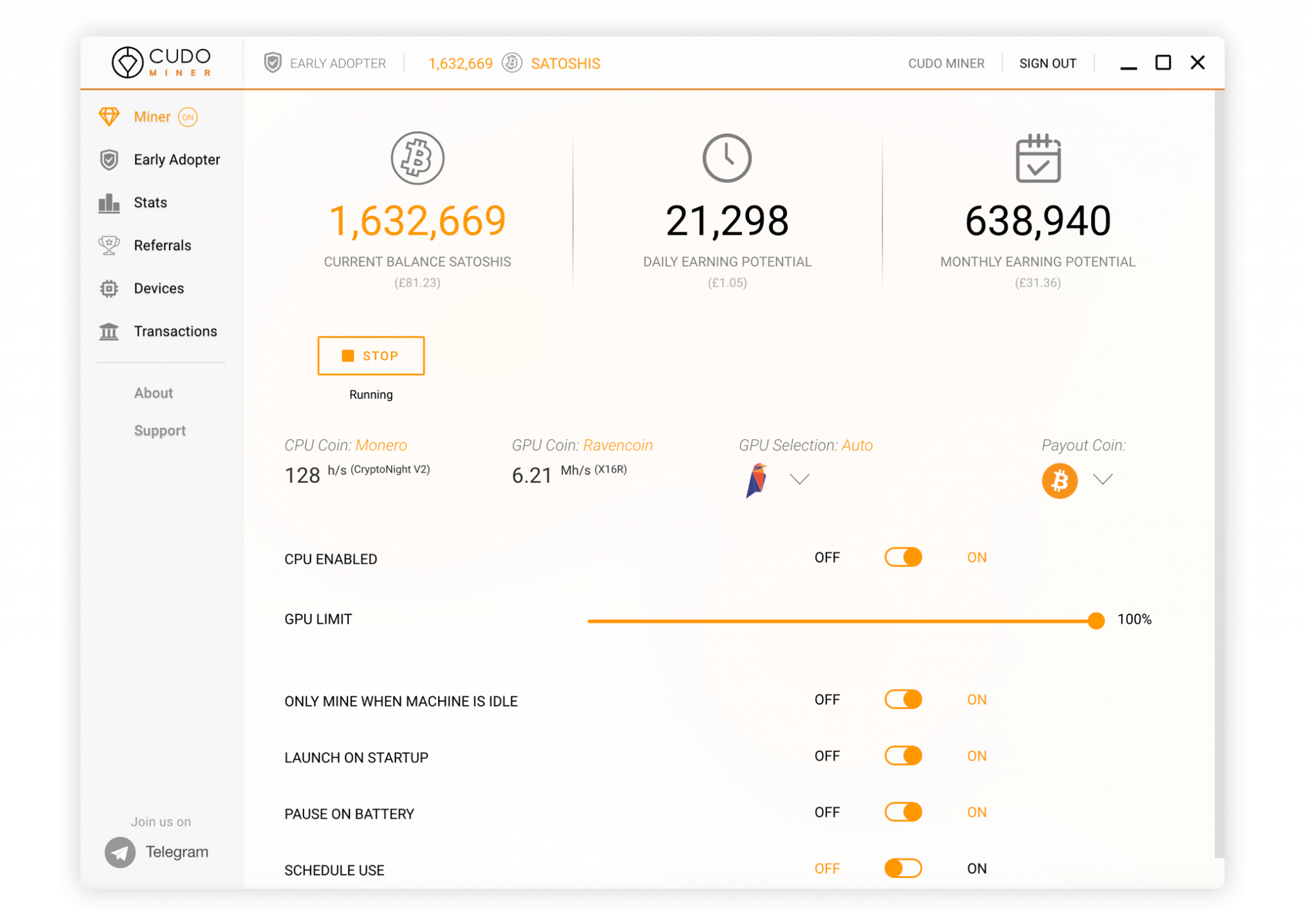Select the Miner diamond icon

tap(110, 116)
